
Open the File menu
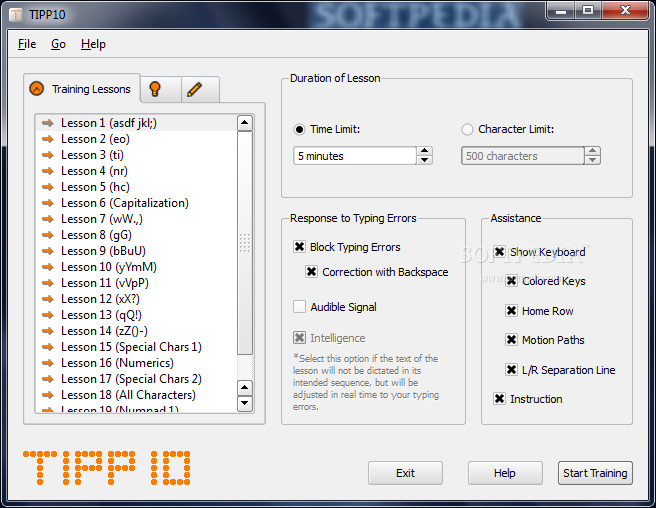coord(27,44)
